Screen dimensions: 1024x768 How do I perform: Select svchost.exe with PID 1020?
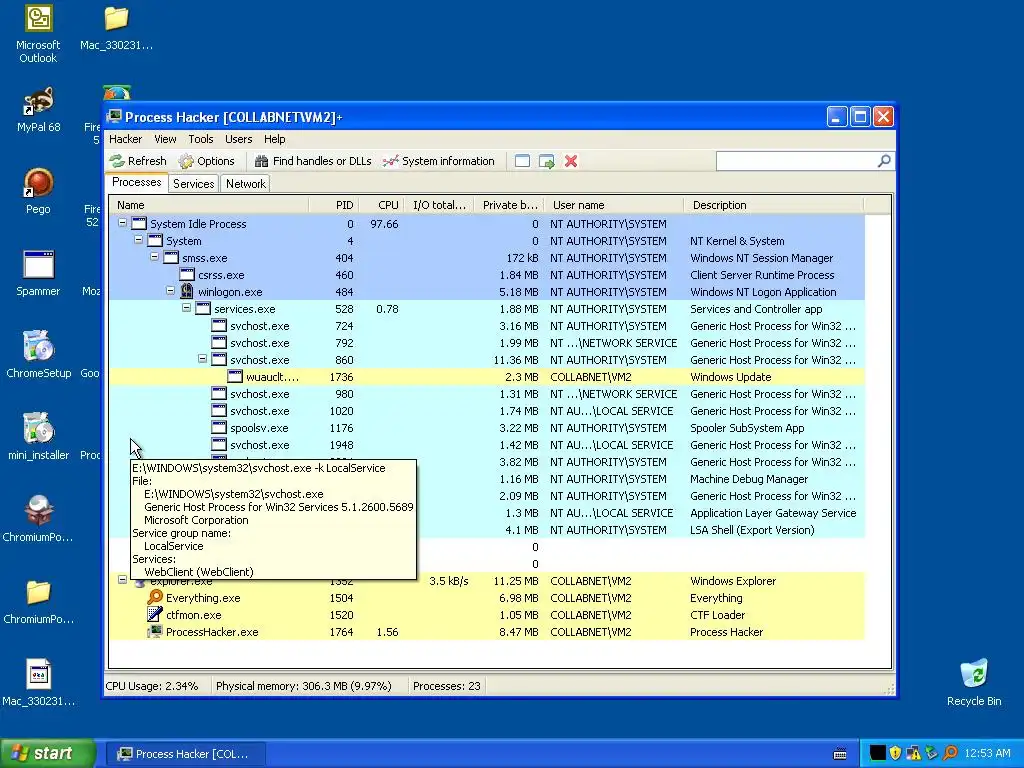[x=487, y=411]
